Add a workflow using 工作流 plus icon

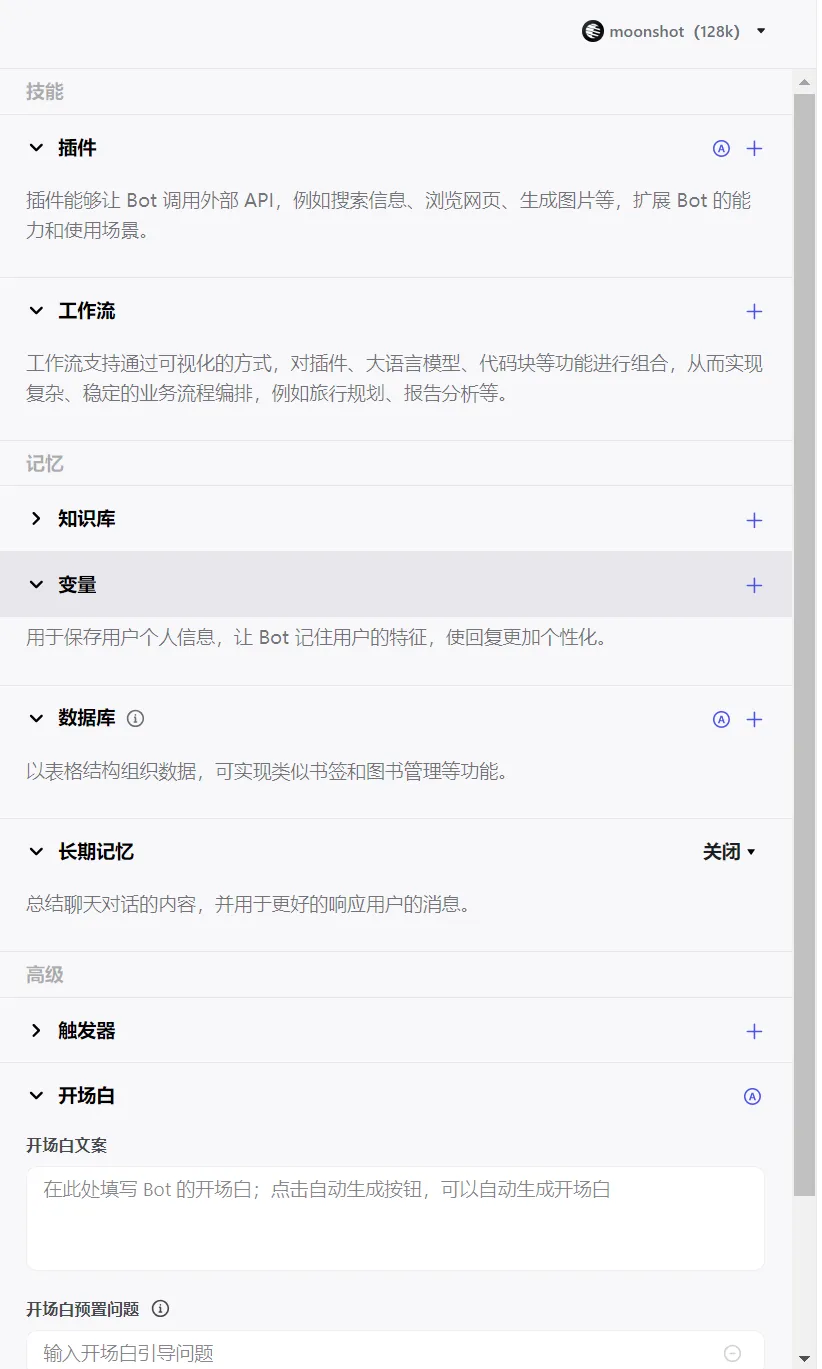coord(755,312)
